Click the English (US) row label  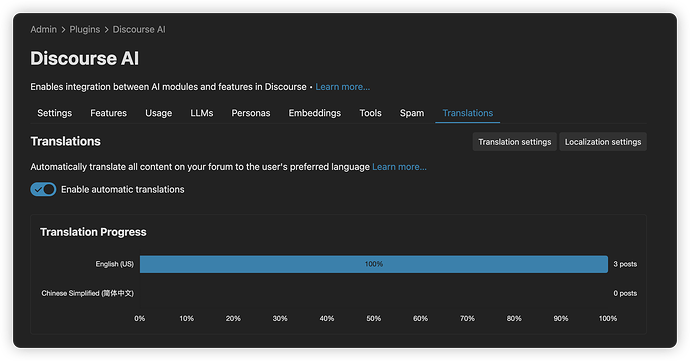coord(114,264)
